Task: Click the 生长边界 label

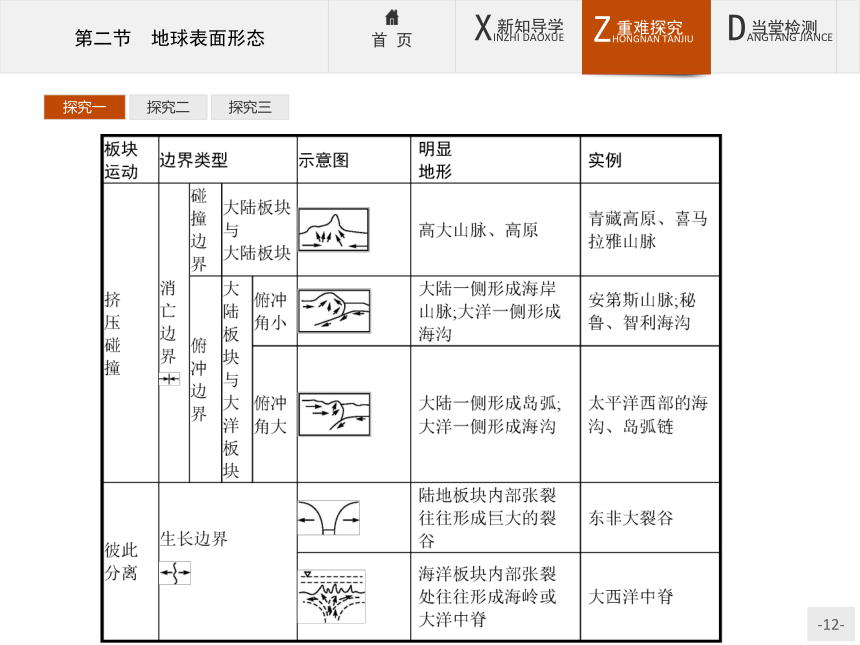Action: coord(194,539)
